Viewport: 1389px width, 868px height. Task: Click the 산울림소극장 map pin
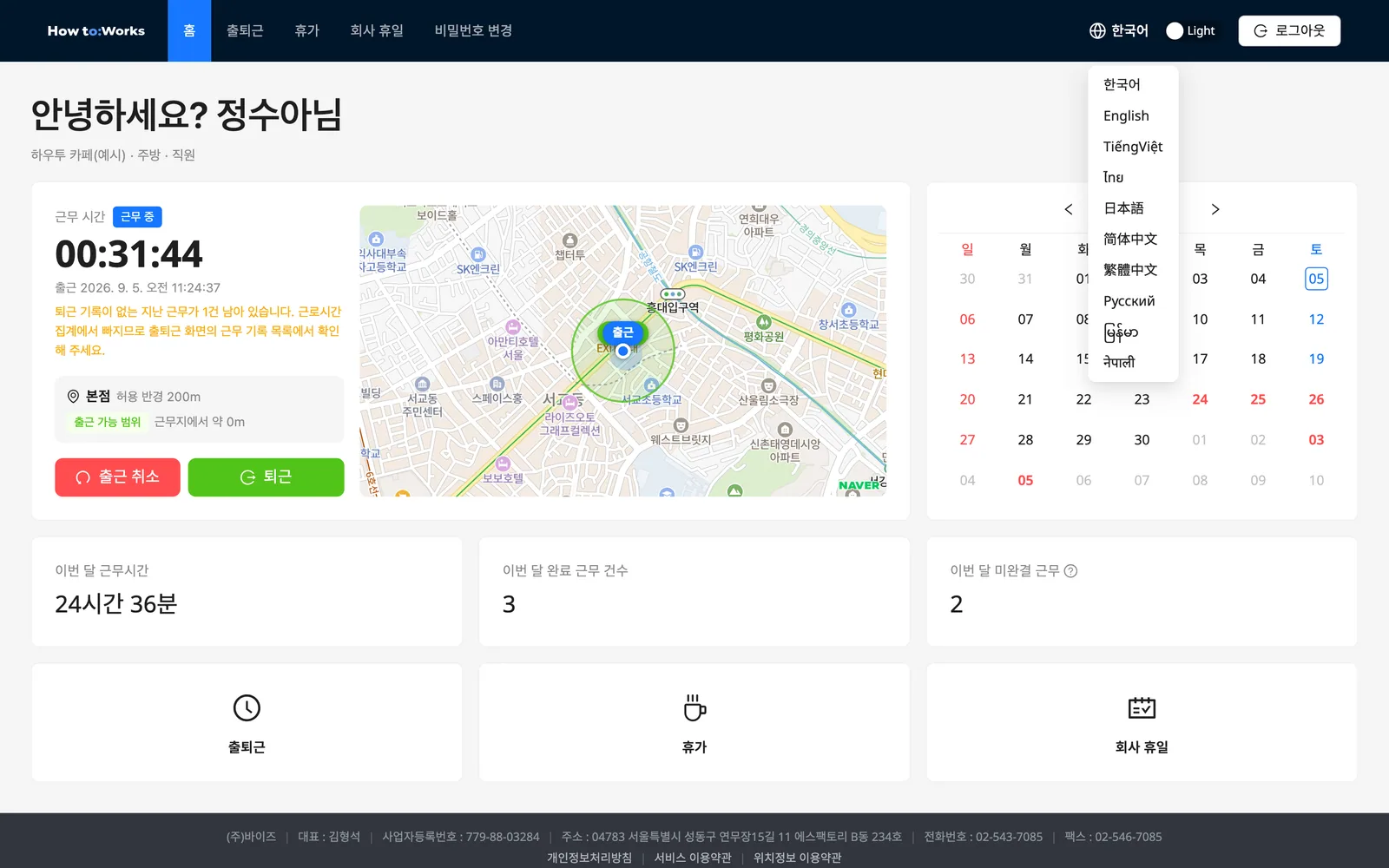[768, 385]
